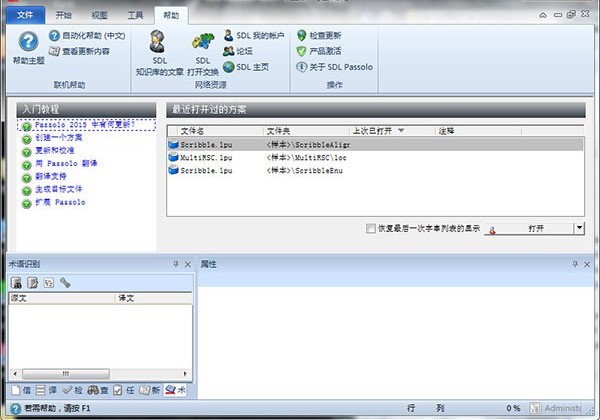Viewport: 600px width, 420px height.
Task: Expand the 打开 button dropdown arrow
Action: 579,228
